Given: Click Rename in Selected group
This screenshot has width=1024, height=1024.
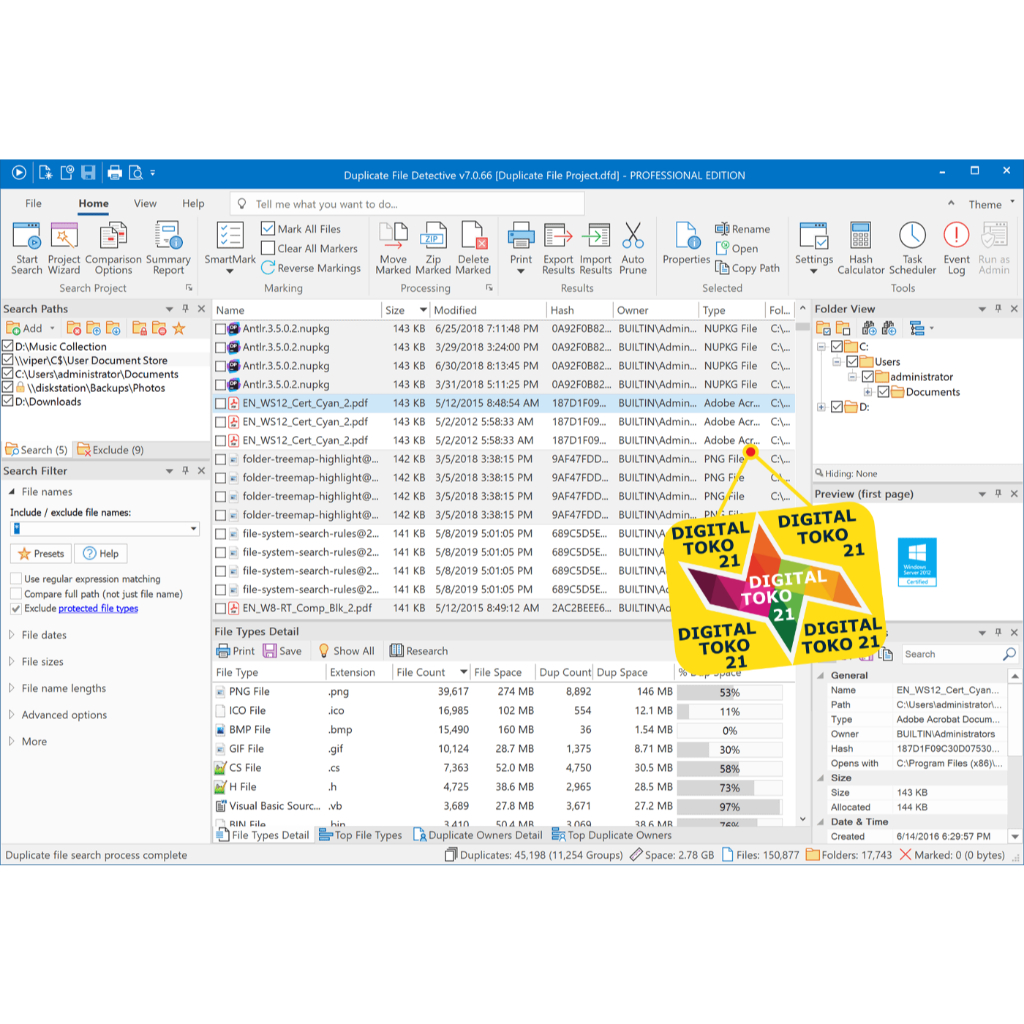Looking at the screenshot, I should [743, 229].
